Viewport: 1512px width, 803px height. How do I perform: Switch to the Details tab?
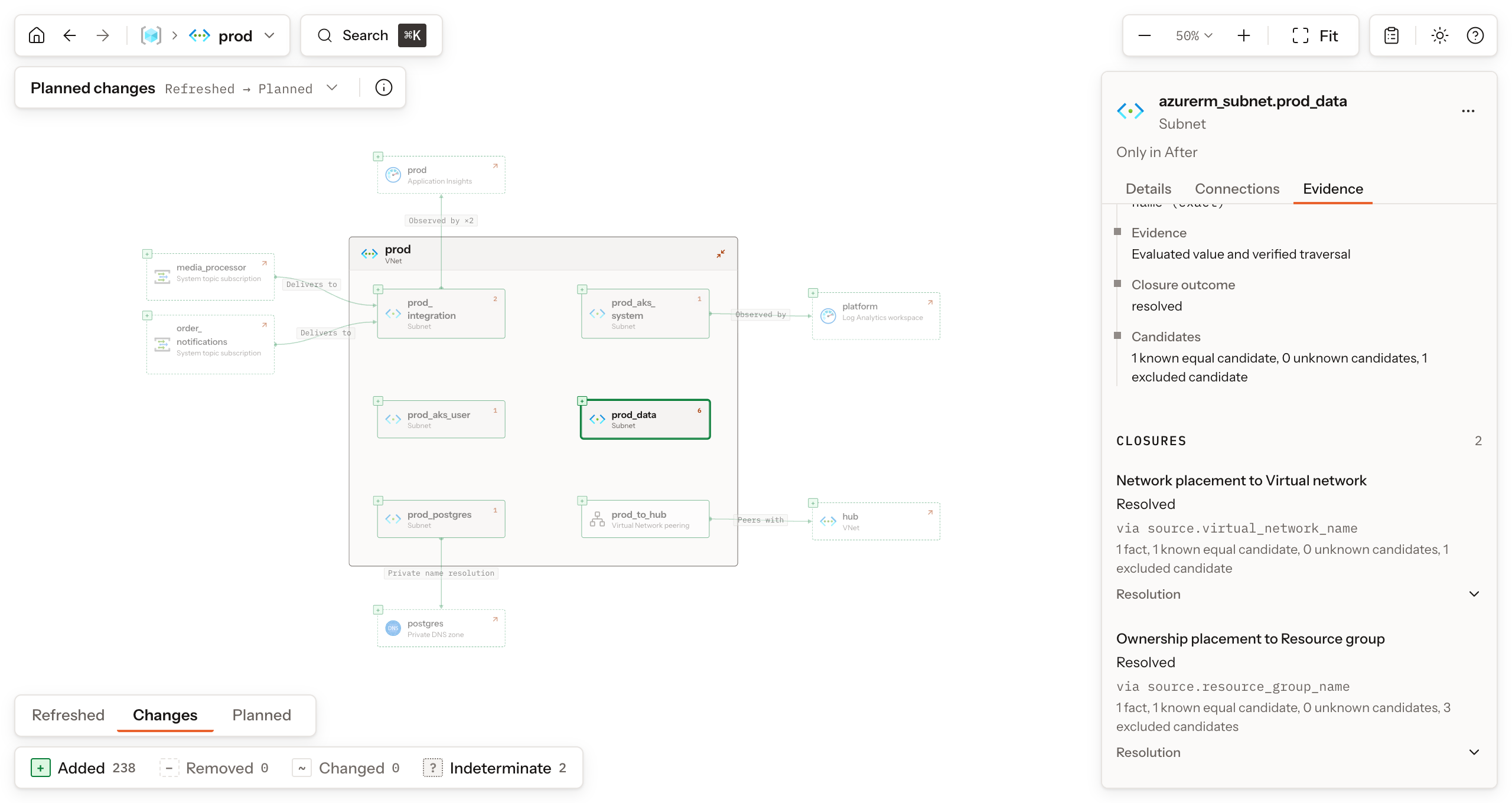pos(1148,189)
